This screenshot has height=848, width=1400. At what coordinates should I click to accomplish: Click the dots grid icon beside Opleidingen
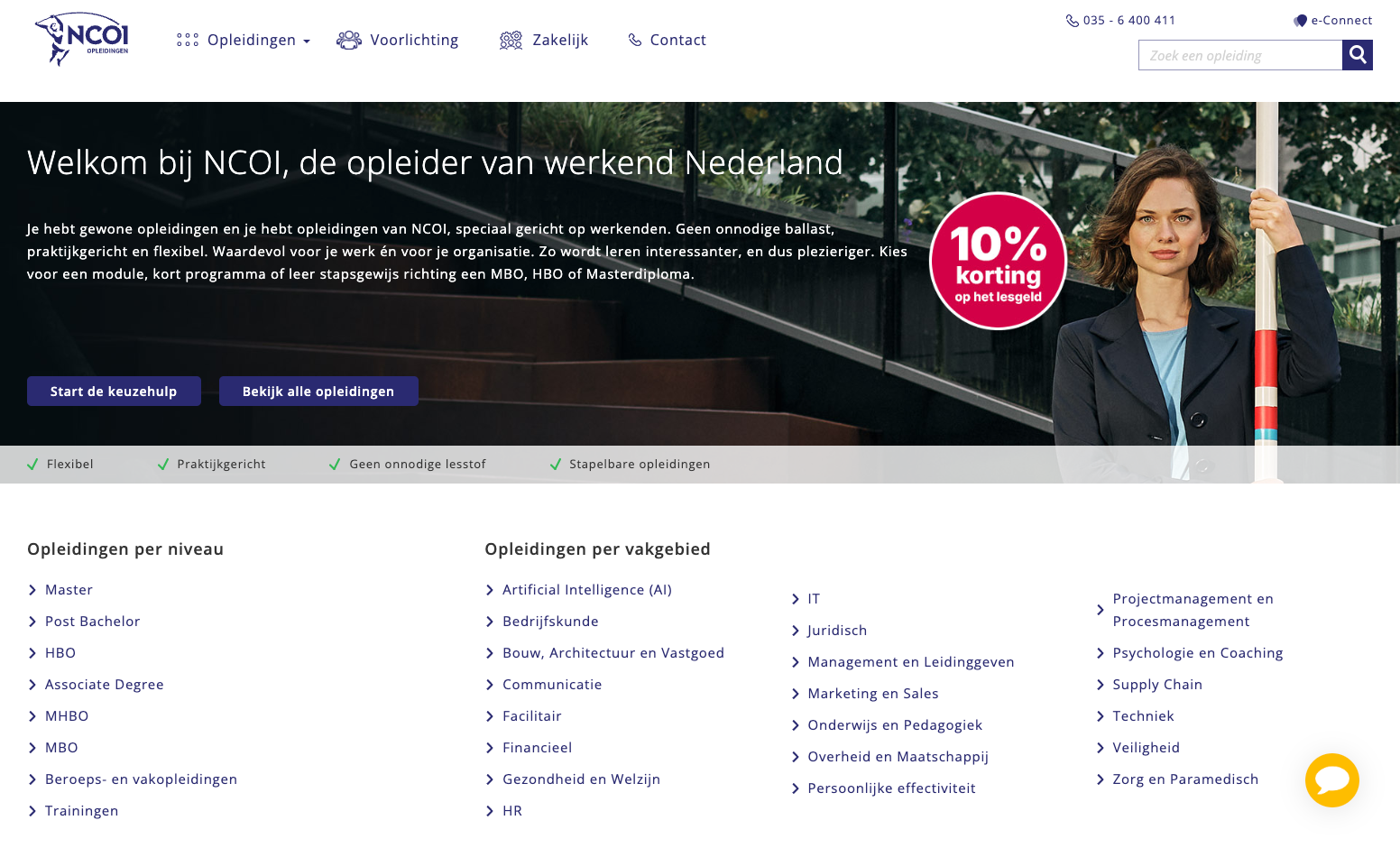(x=188, y=40)
